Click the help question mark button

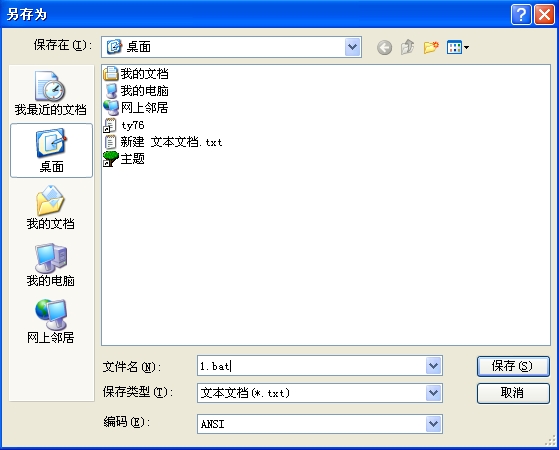[521, 15]
